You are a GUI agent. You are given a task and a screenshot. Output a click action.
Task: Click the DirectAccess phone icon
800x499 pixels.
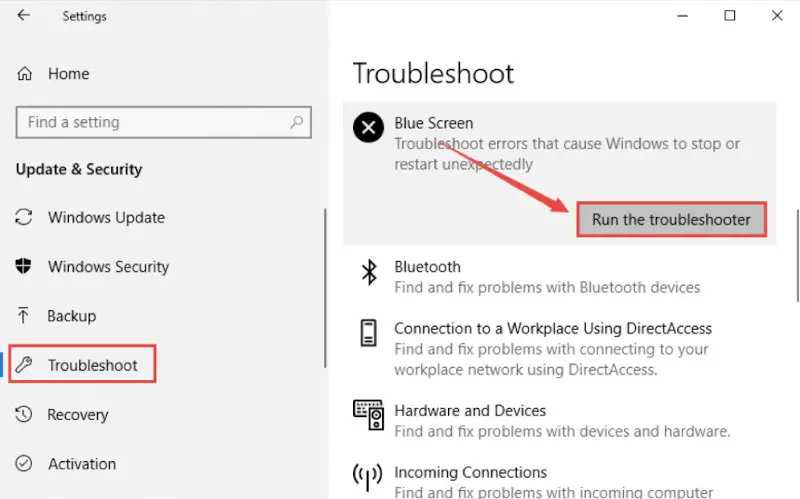(368, 333)
